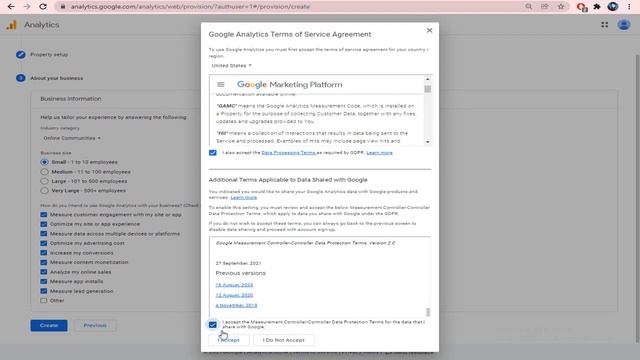The width and height of the screenshot is (640, 360).
Task: Uncheck Analyze my online sales
Action: click(44, 272)
